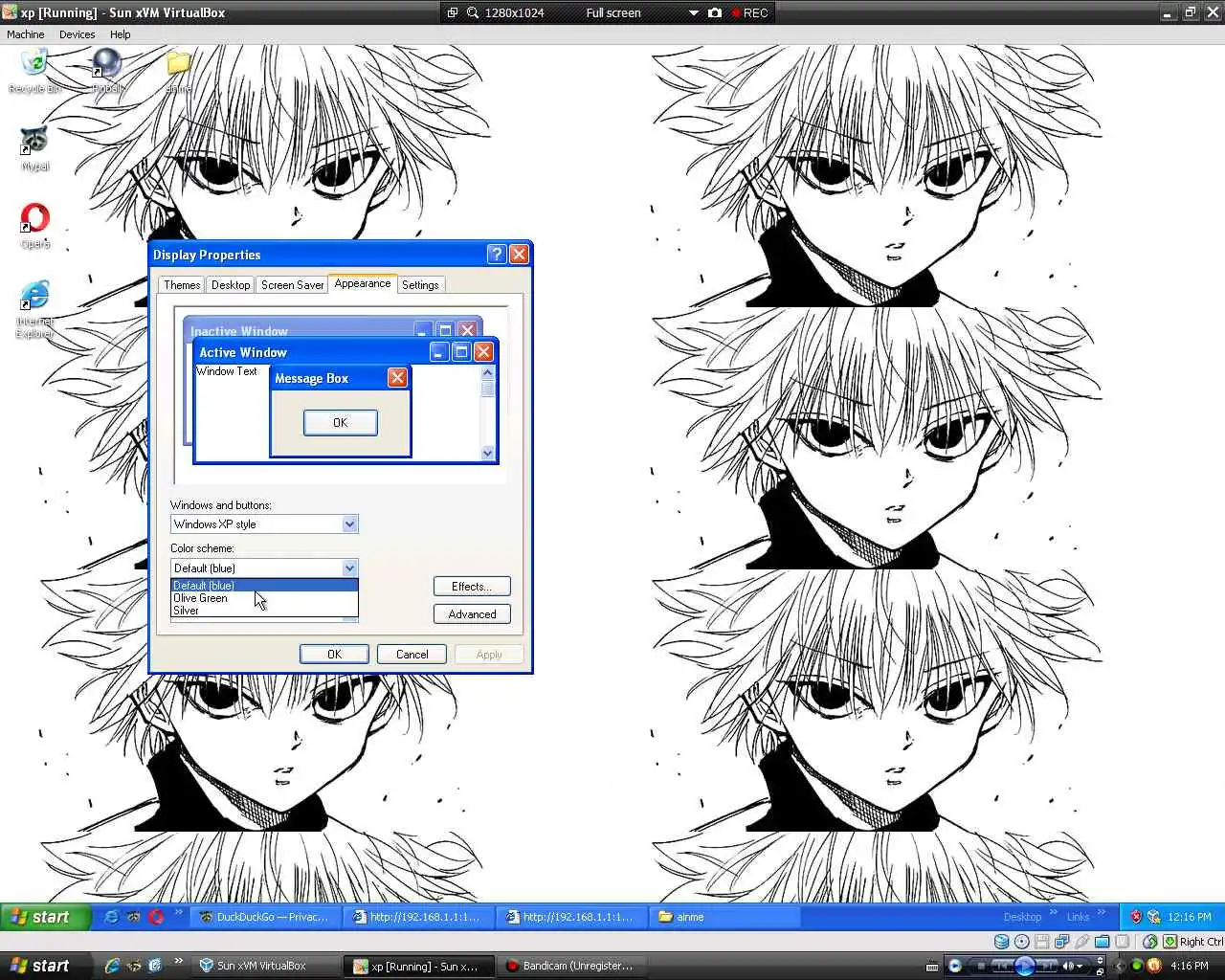Open the VirtualBox Help menu

(x=120, y=33)
